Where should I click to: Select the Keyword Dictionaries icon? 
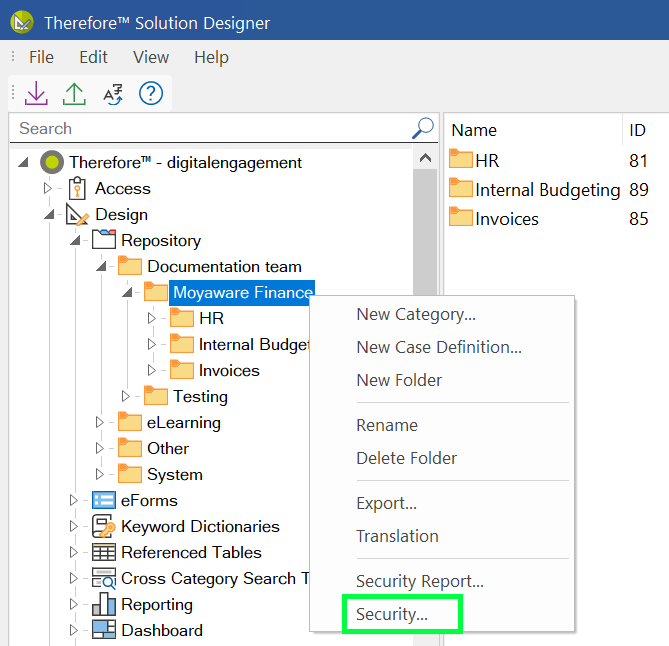point(103,527)
